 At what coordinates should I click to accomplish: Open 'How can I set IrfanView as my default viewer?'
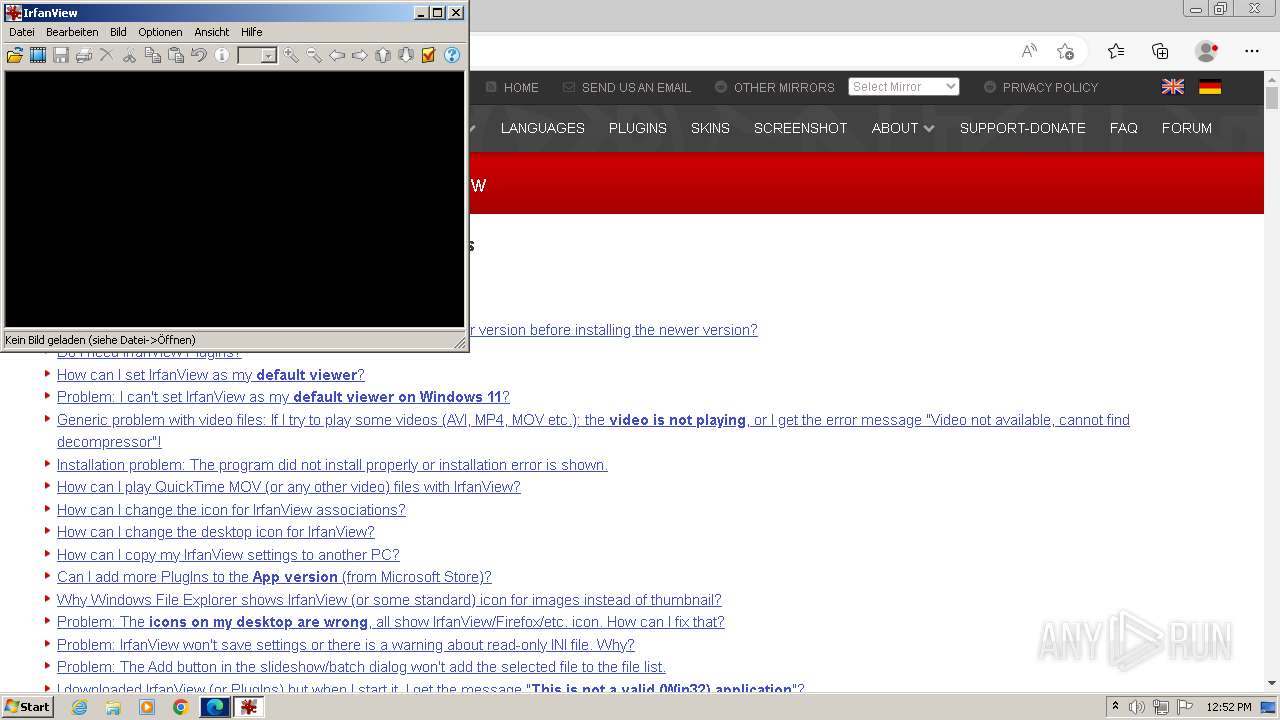coord(211,375)
